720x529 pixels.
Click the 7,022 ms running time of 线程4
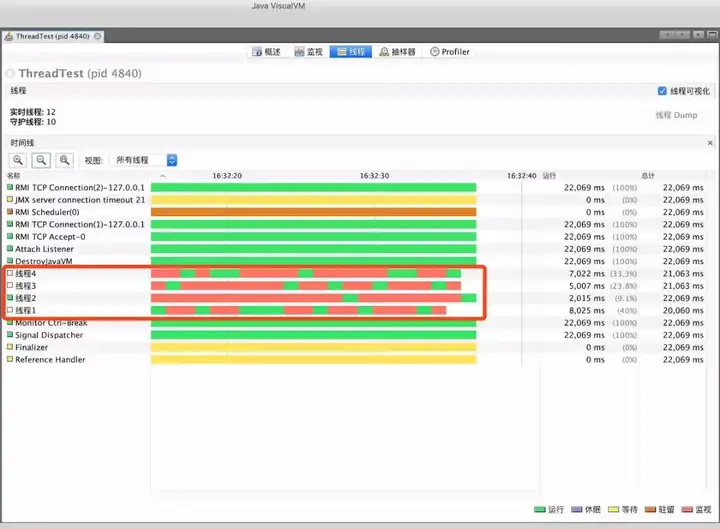tap(586, 273)
